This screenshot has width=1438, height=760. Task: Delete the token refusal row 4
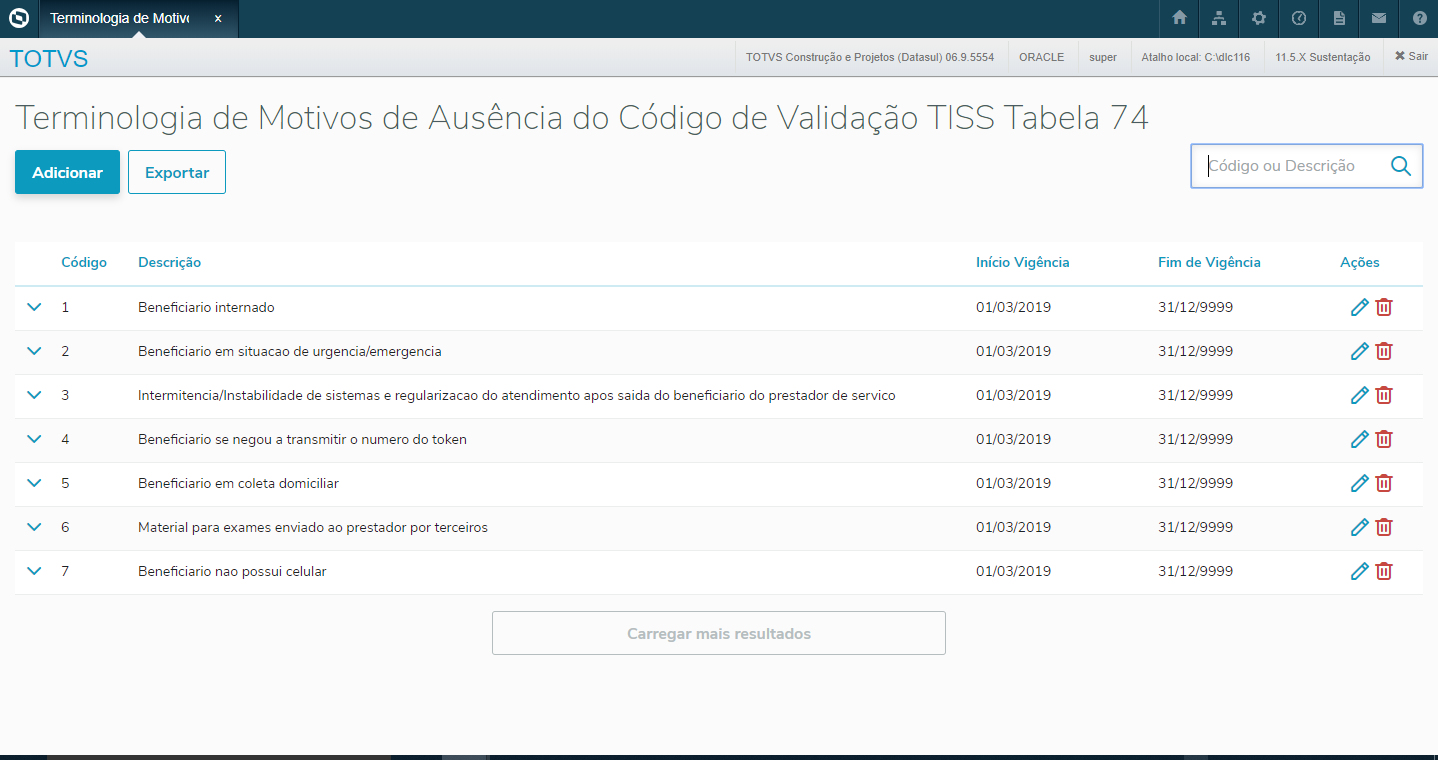point(1384,439)
